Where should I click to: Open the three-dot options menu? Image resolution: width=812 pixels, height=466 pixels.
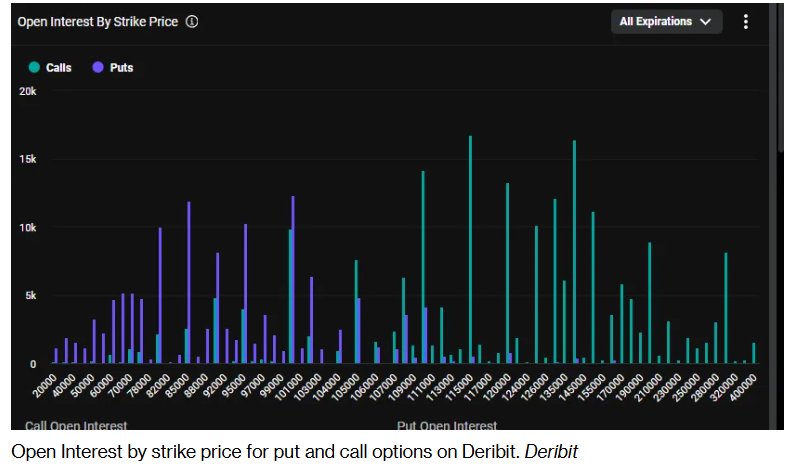point(746,22)
